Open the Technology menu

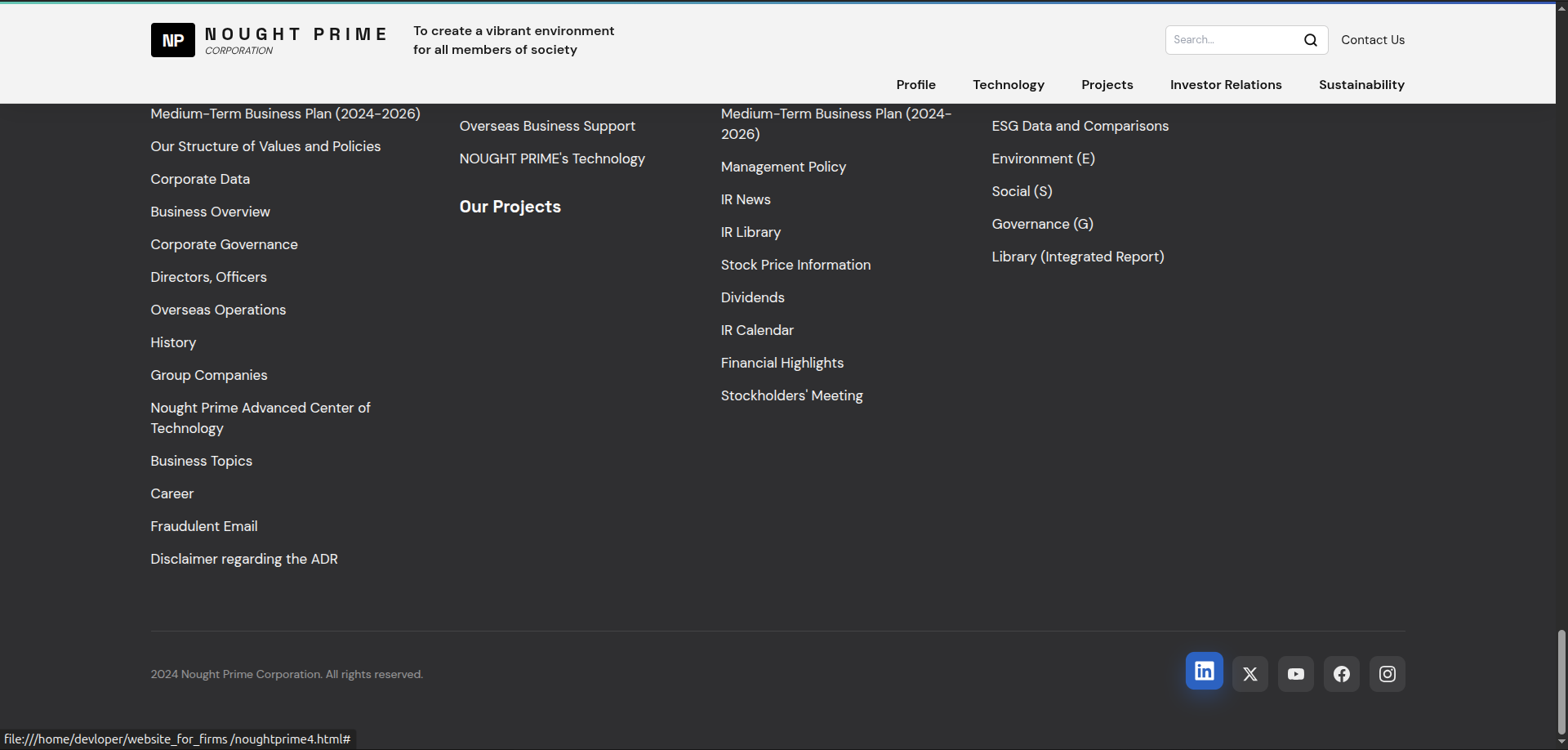[1008, 85]
